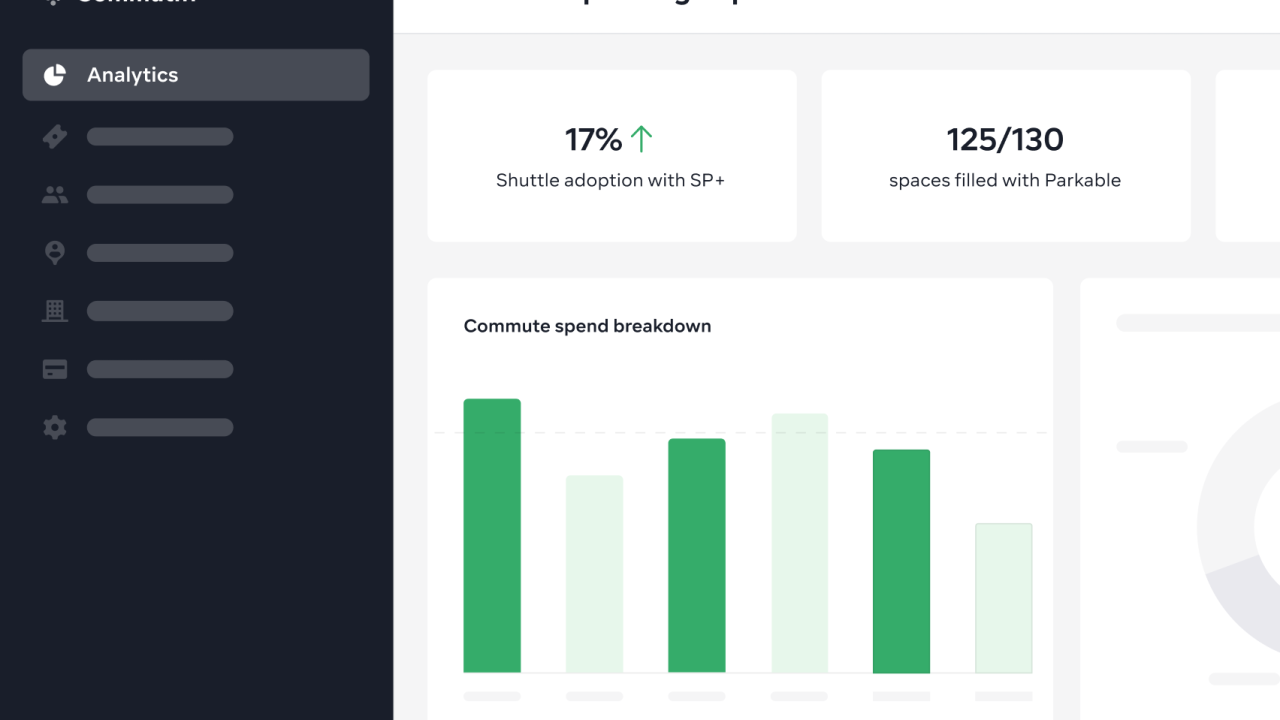Open the Shuttle adoption with SP+ card
The height and width of the screenshot is (720, 1280).
[611, 155]
